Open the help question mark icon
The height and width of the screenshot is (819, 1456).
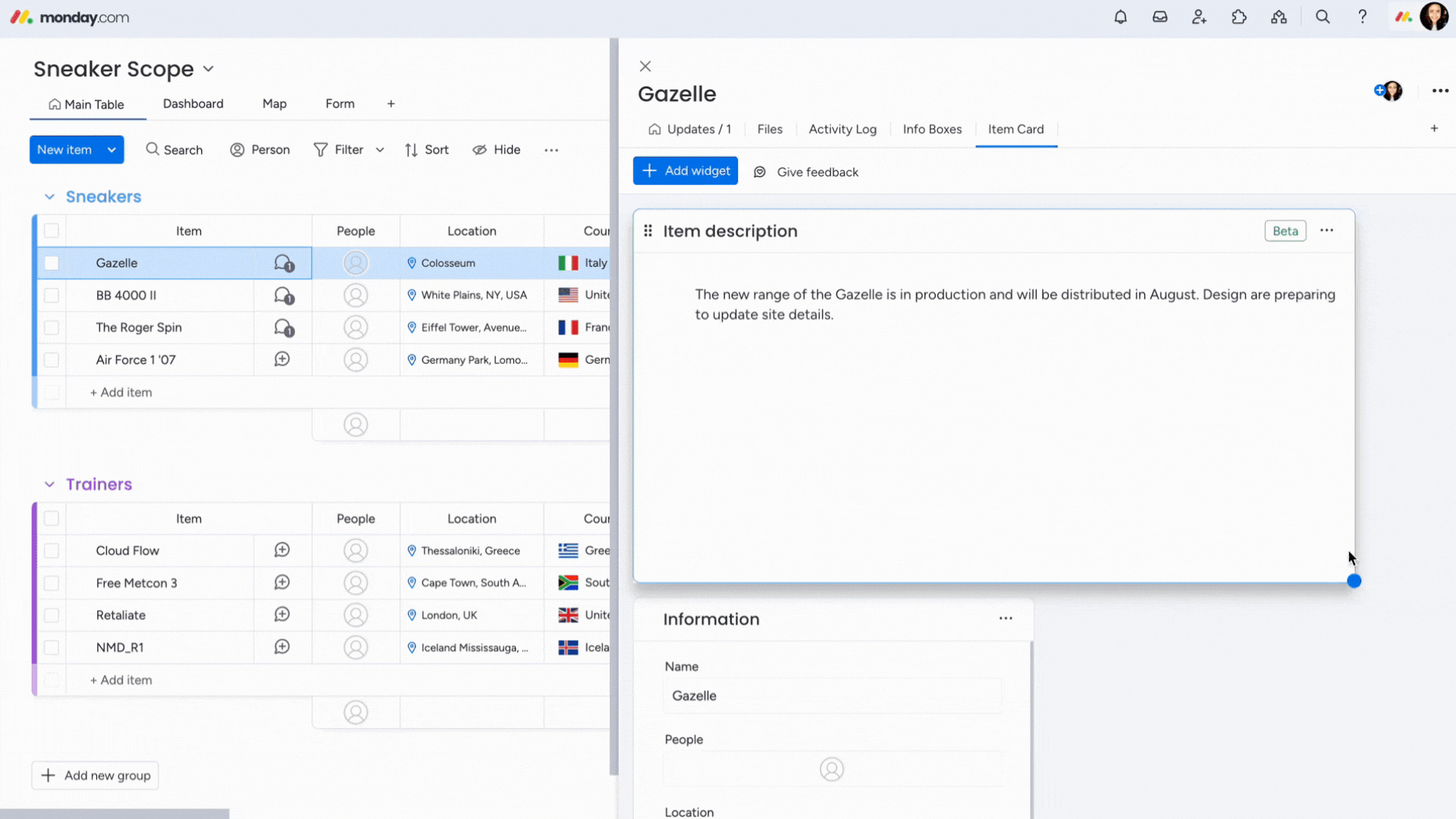[1362, 17]
